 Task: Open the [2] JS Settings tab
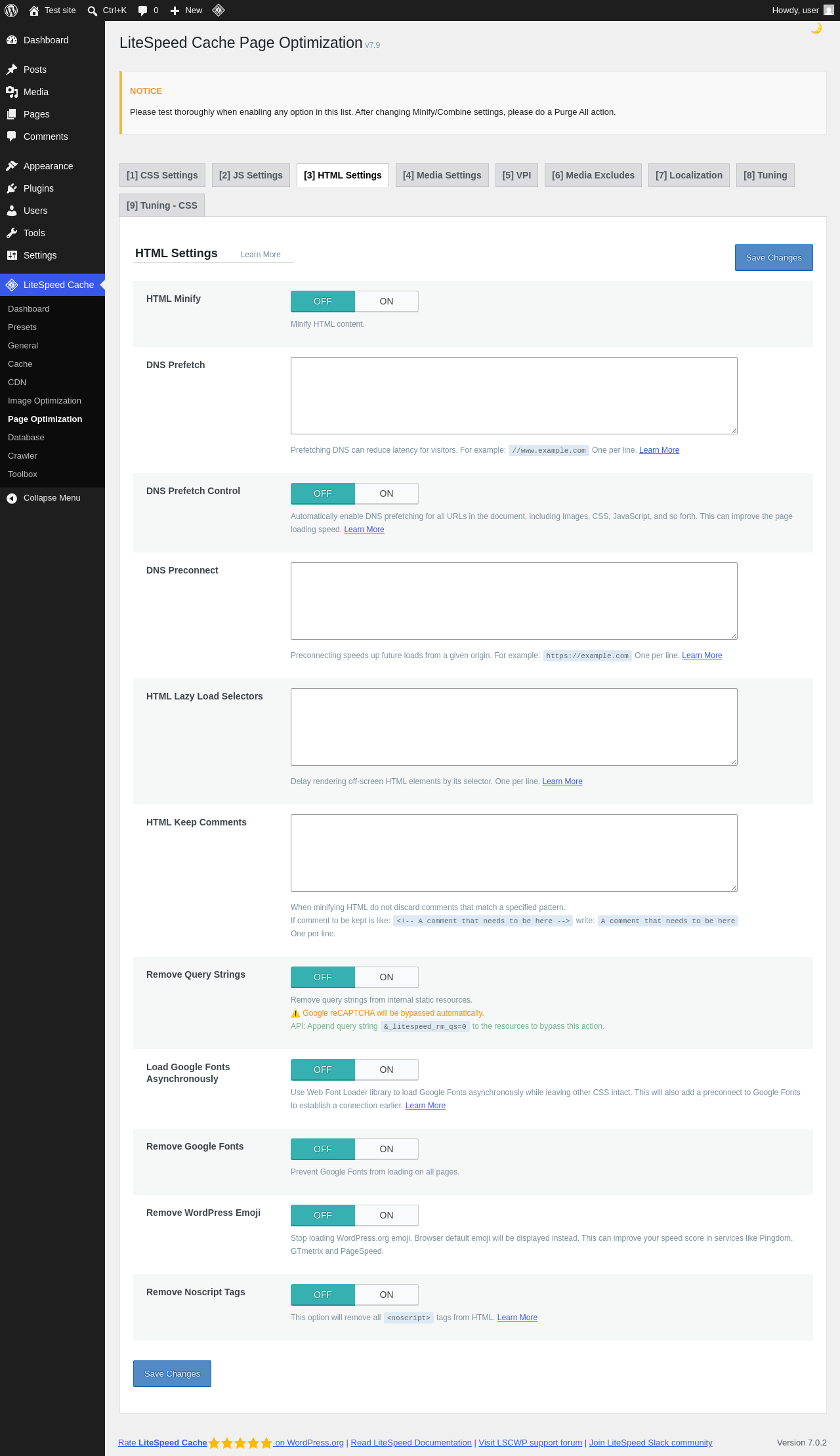click(251, 175)
